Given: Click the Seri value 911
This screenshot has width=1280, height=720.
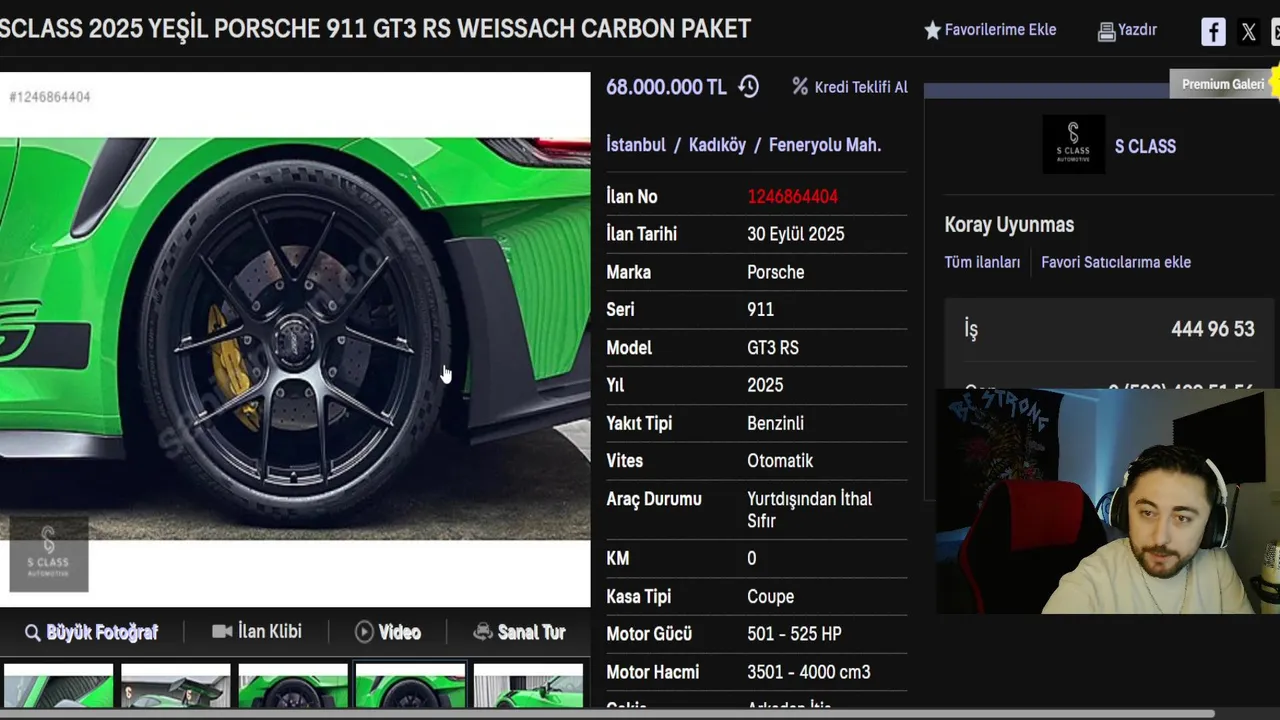Looking at the screenshot, I should (761, 310).
